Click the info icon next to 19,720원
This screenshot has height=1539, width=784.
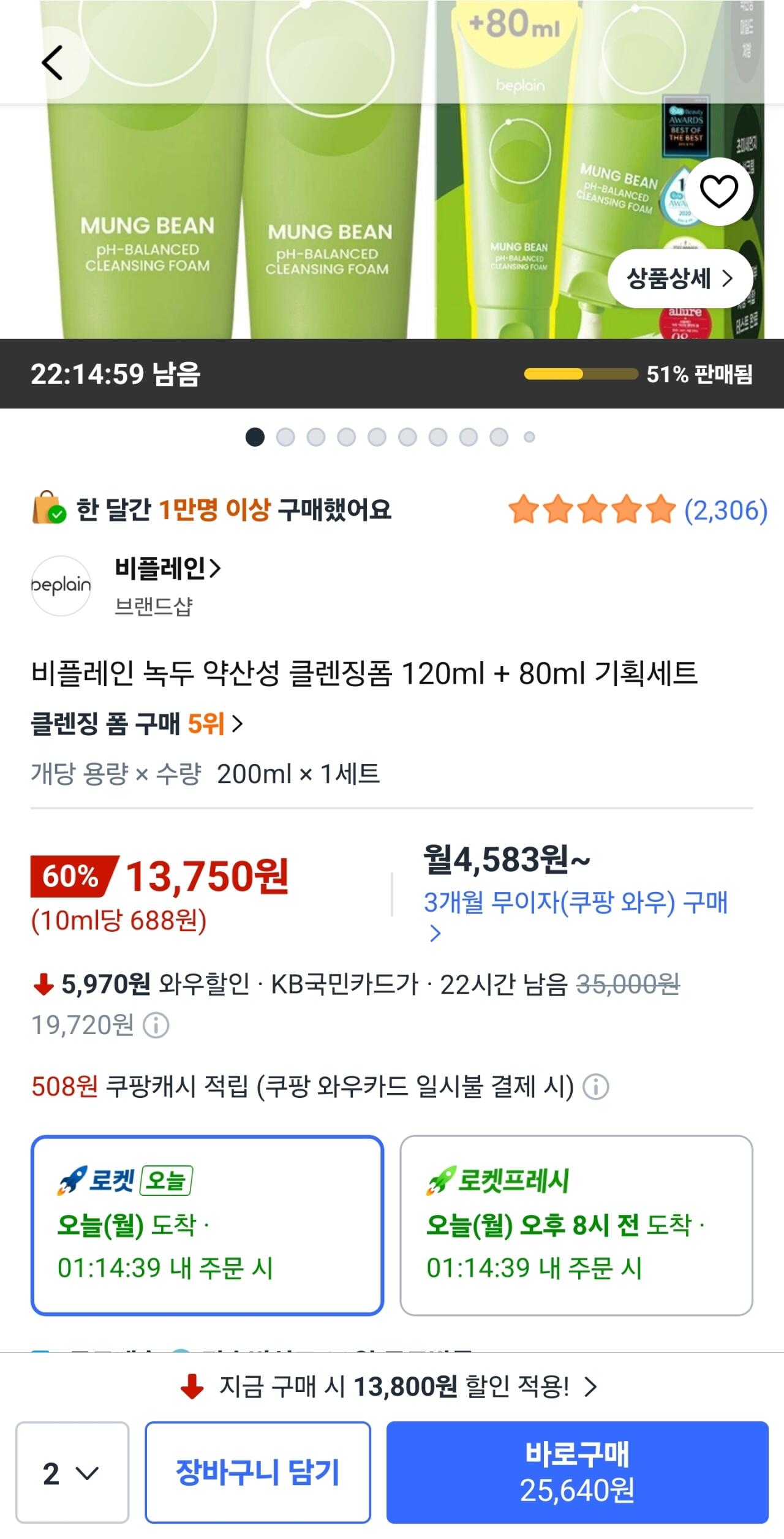click(156, 1025)
